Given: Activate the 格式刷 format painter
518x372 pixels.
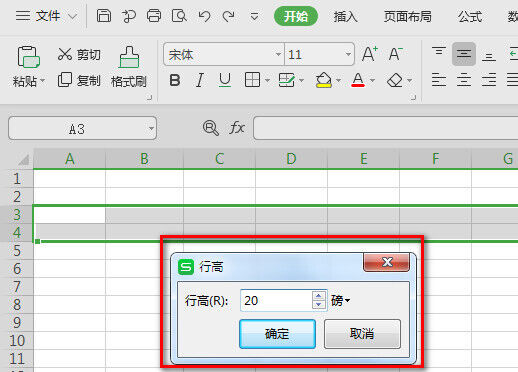Looking at the screenshot, I should 129,67.
